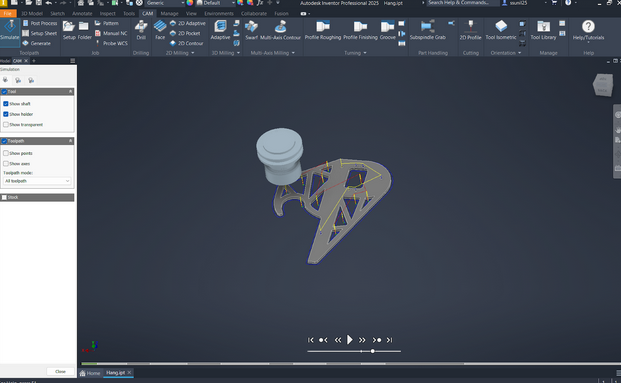Adjust the simulation speed slider handle

coord(373,351)
